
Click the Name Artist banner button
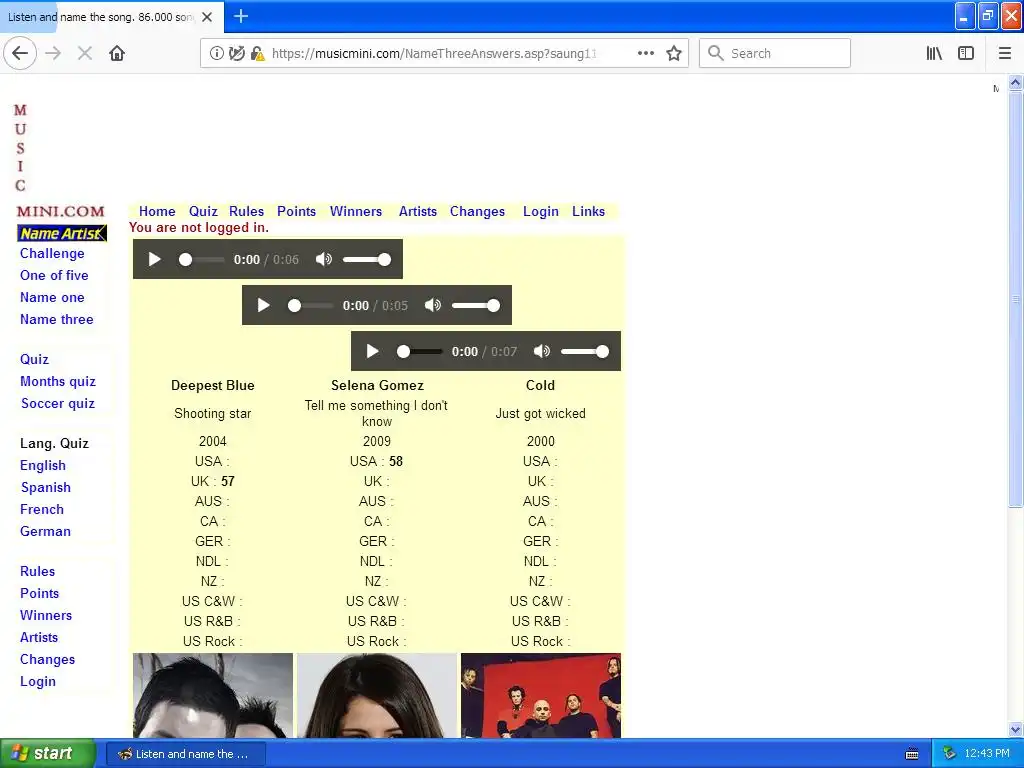coord(62,233)
